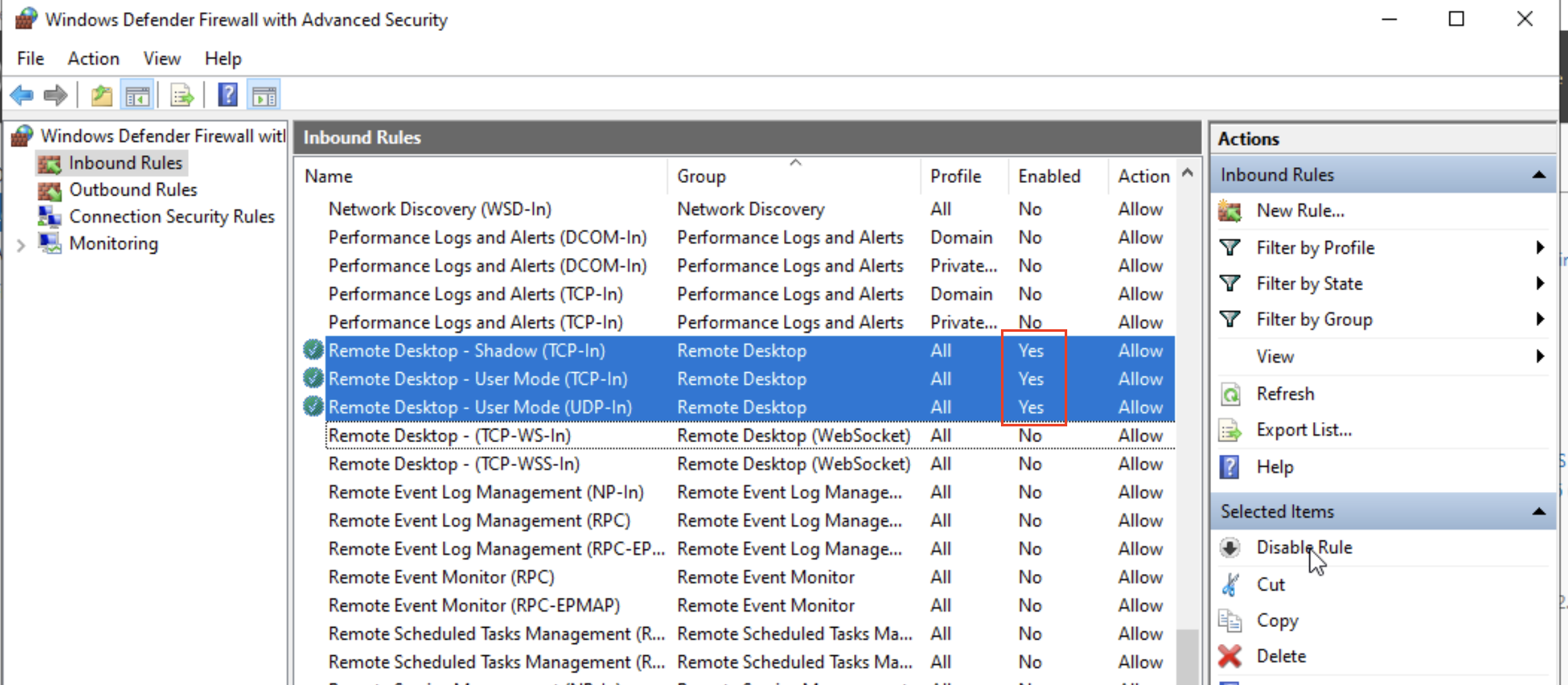Click Show/Hide Console Tree toolbar icon
This screenshot has height=685, width=1568.
tap(137, 96)
